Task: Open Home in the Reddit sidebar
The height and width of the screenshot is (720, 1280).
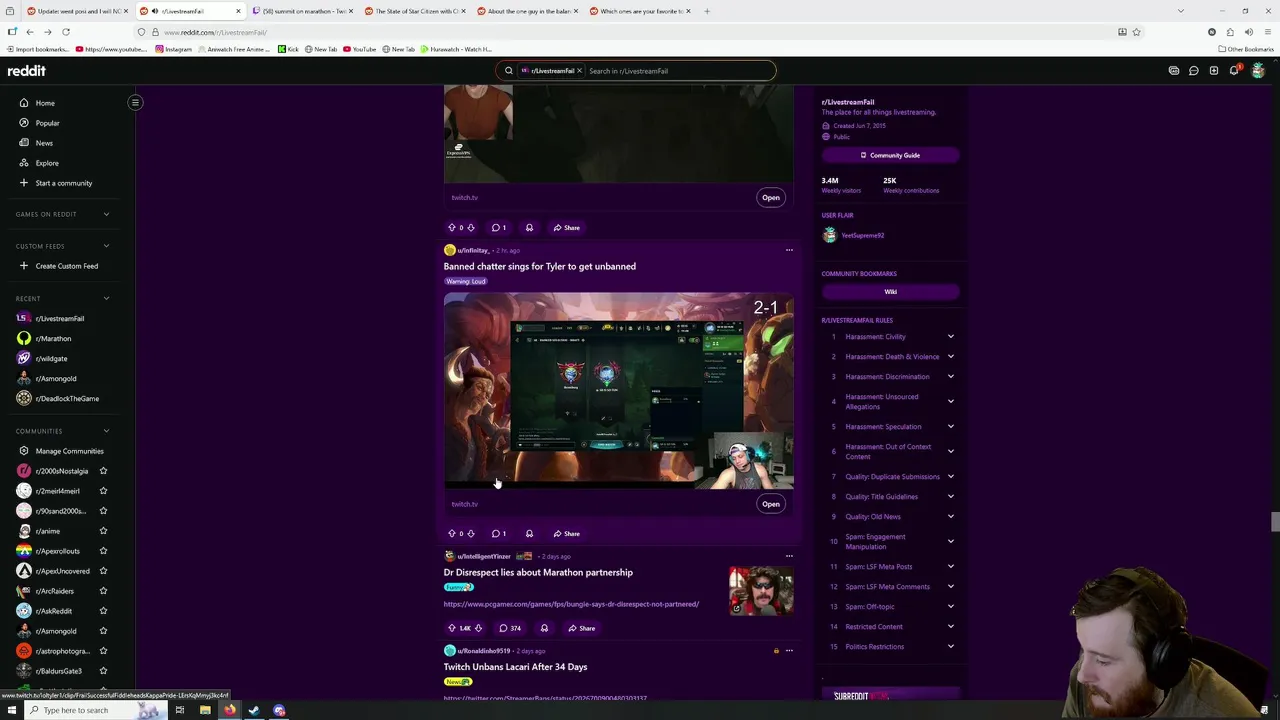Action: (45, 103)
